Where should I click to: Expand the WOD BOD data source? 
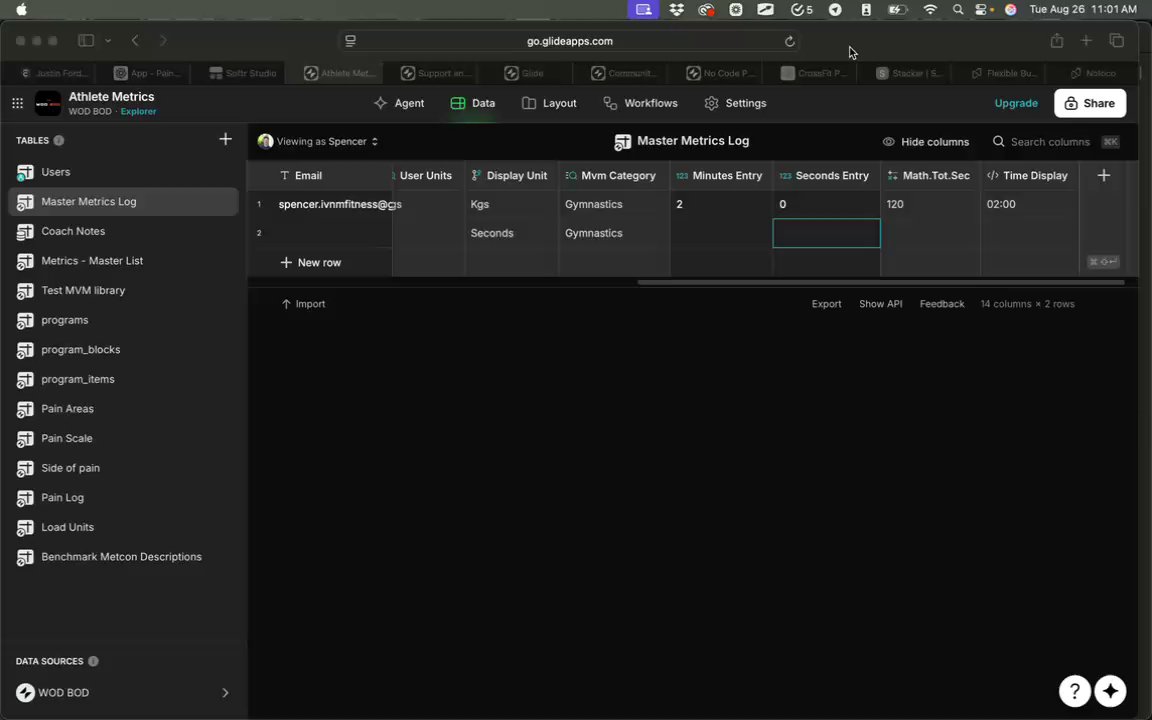(x=226, y=693)
